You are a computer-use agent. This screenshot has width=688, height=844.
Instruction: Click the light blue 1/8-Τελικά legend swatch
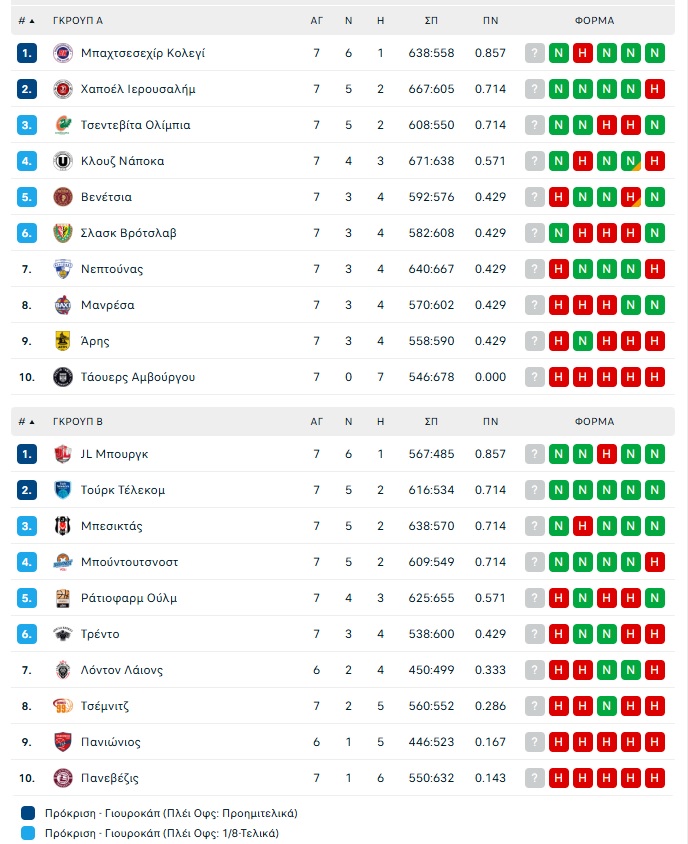[27, 833]
